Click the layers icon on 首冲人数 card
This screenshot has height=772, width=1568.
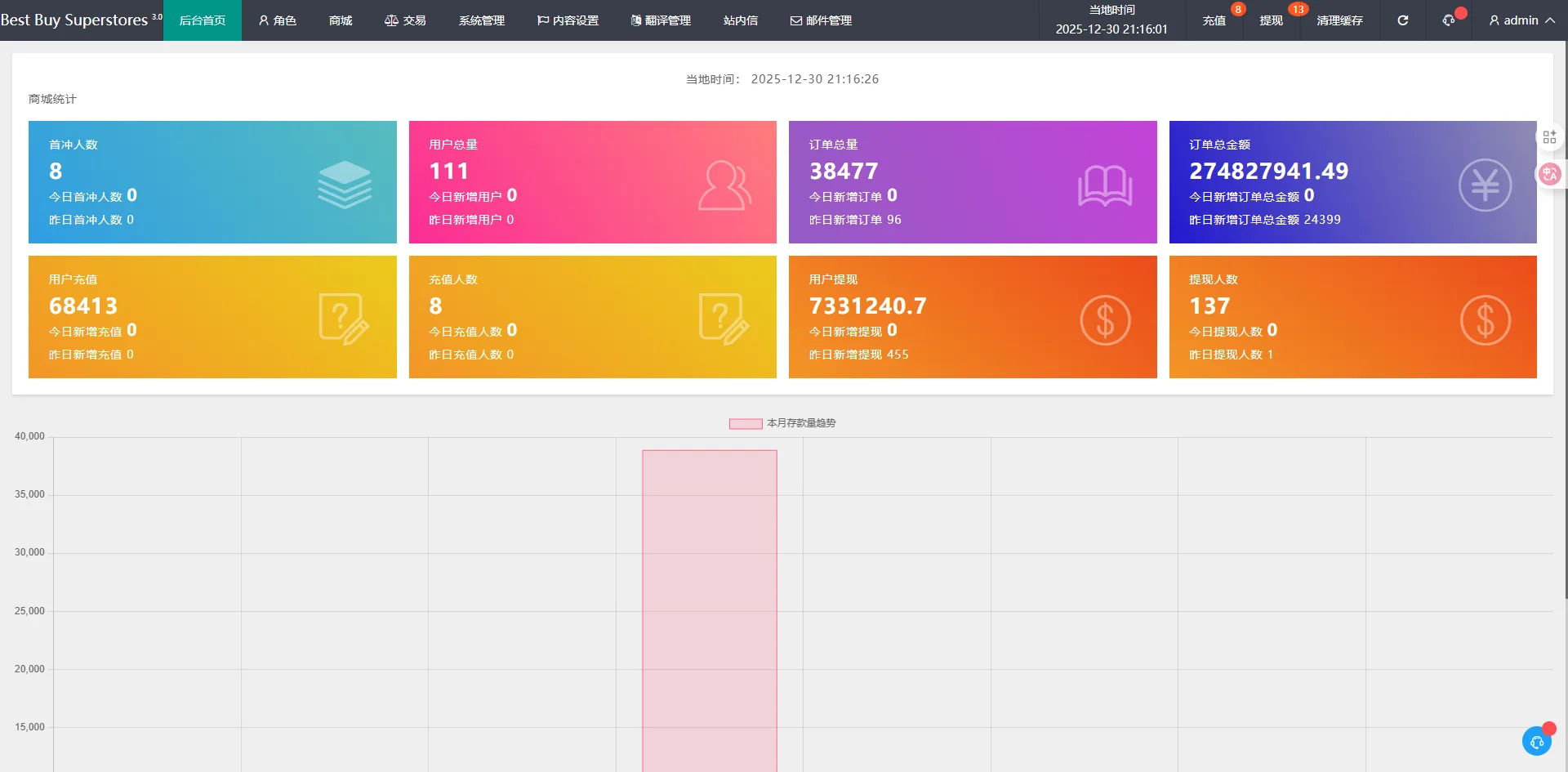[344, 185]
